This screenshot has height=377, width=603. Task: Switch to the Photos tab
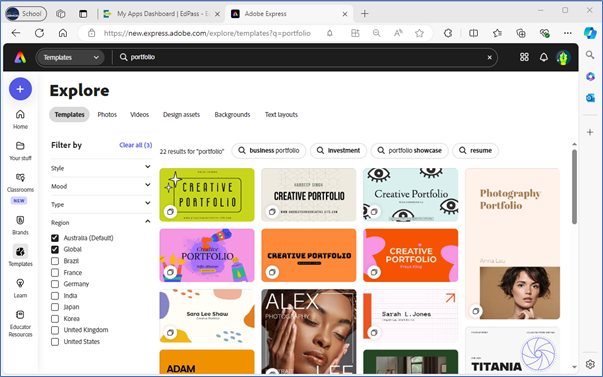(107, 115)
